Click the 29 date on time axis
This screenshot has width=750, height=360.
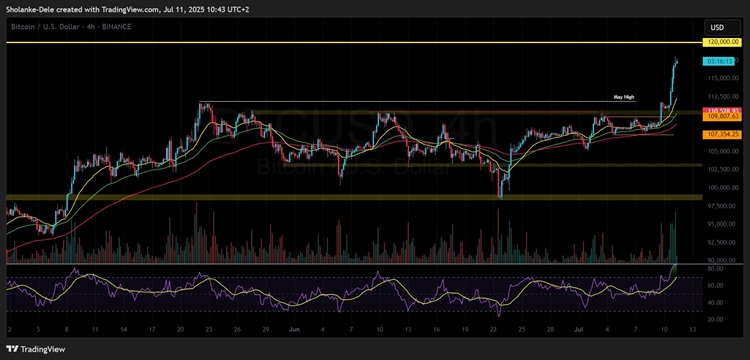(266, 330)
